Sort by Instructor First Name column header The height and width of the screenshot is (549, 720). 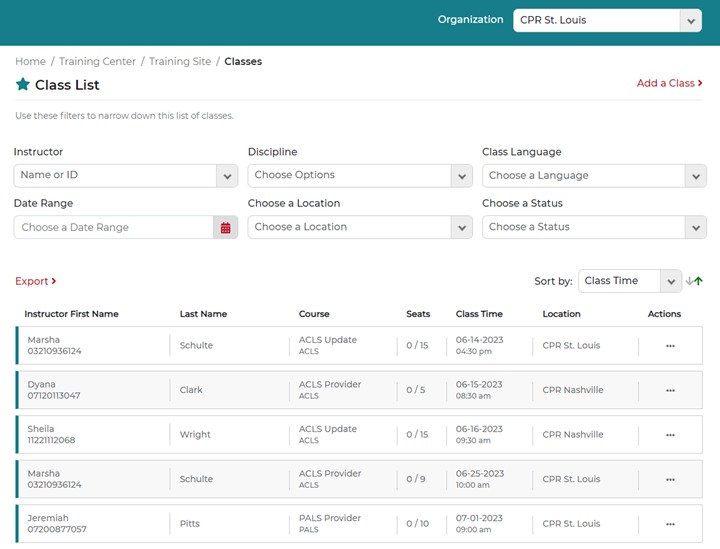(71, 314)
